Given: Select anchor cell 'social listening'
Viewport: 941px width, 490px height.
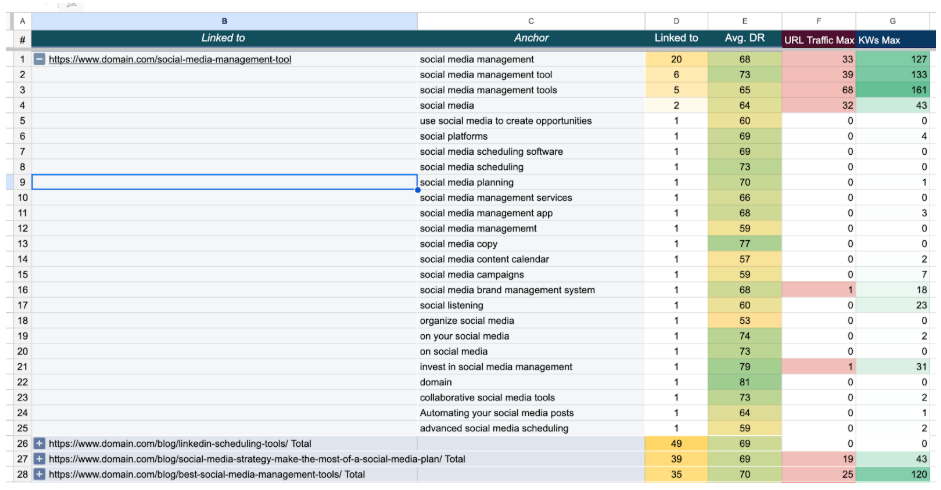Looking at the screenshot, I should pos(531,305).
